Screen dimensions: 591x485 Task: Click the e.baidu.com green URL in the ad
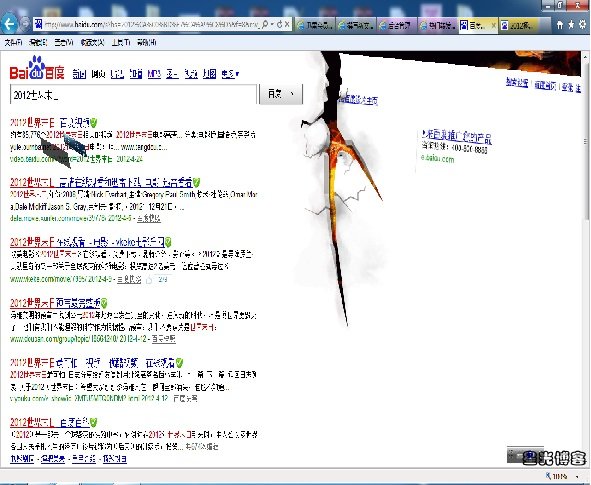coord(438,158)
